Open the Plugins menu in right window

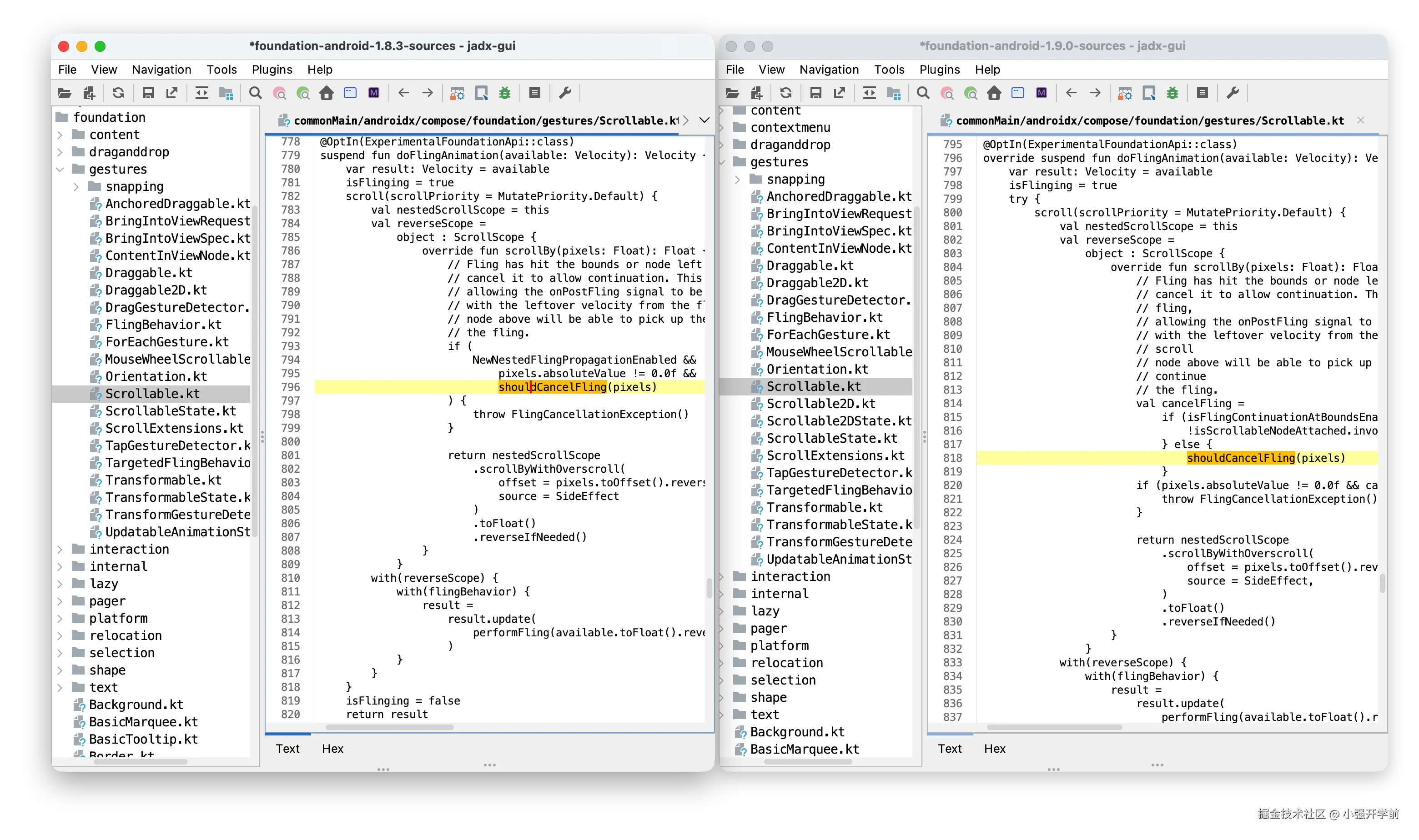tap(939, 69)
